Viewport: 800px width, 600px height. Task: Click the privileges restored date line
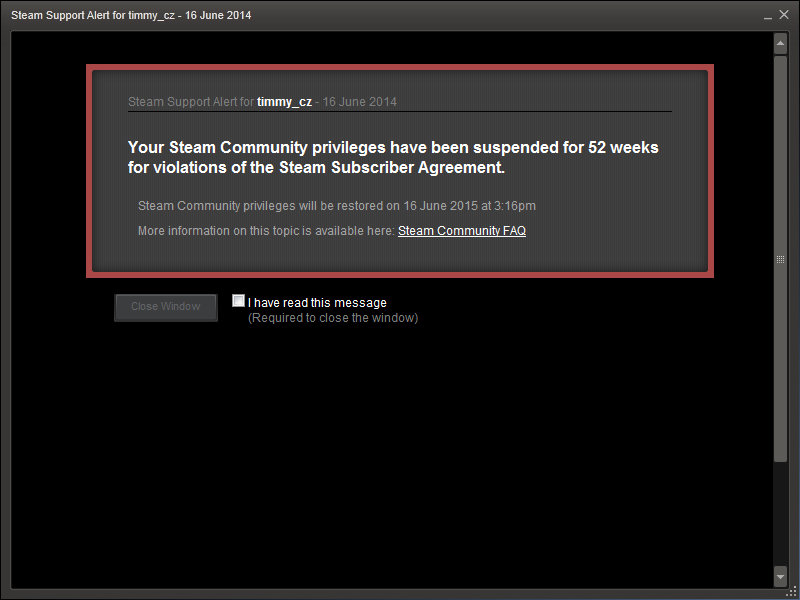pos(336,206)
